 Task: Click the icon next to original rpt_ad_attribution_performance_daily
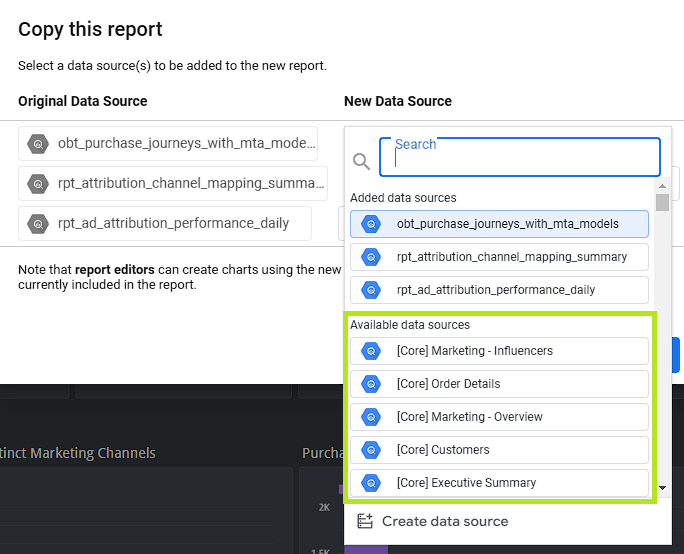click(x=38, y=224)
